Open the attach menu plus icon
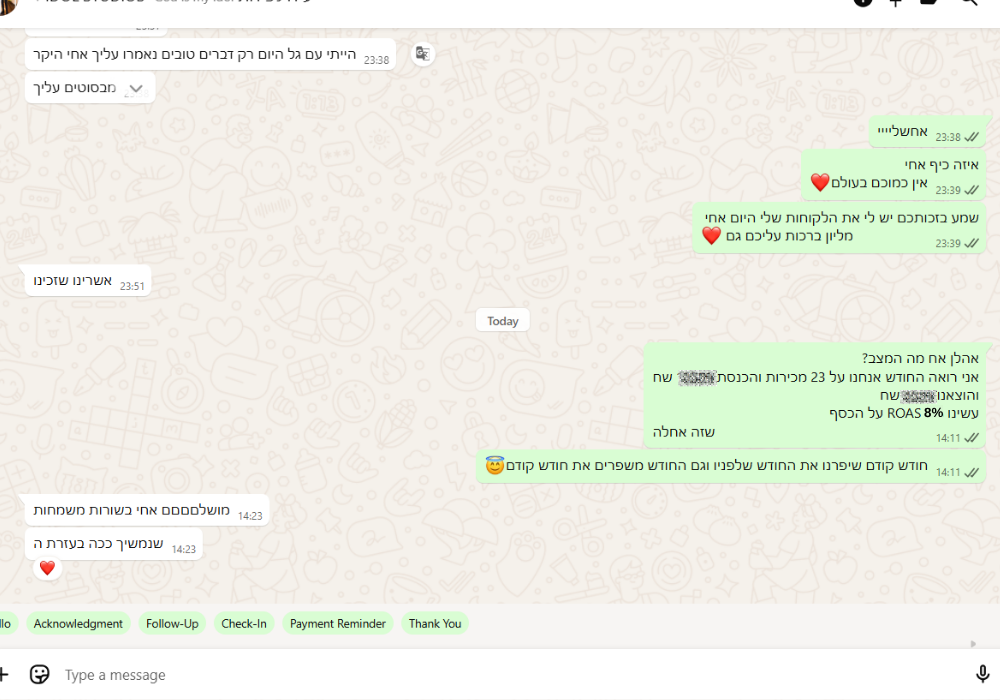This screenshot has width=1000, height=700. [3, 674]
